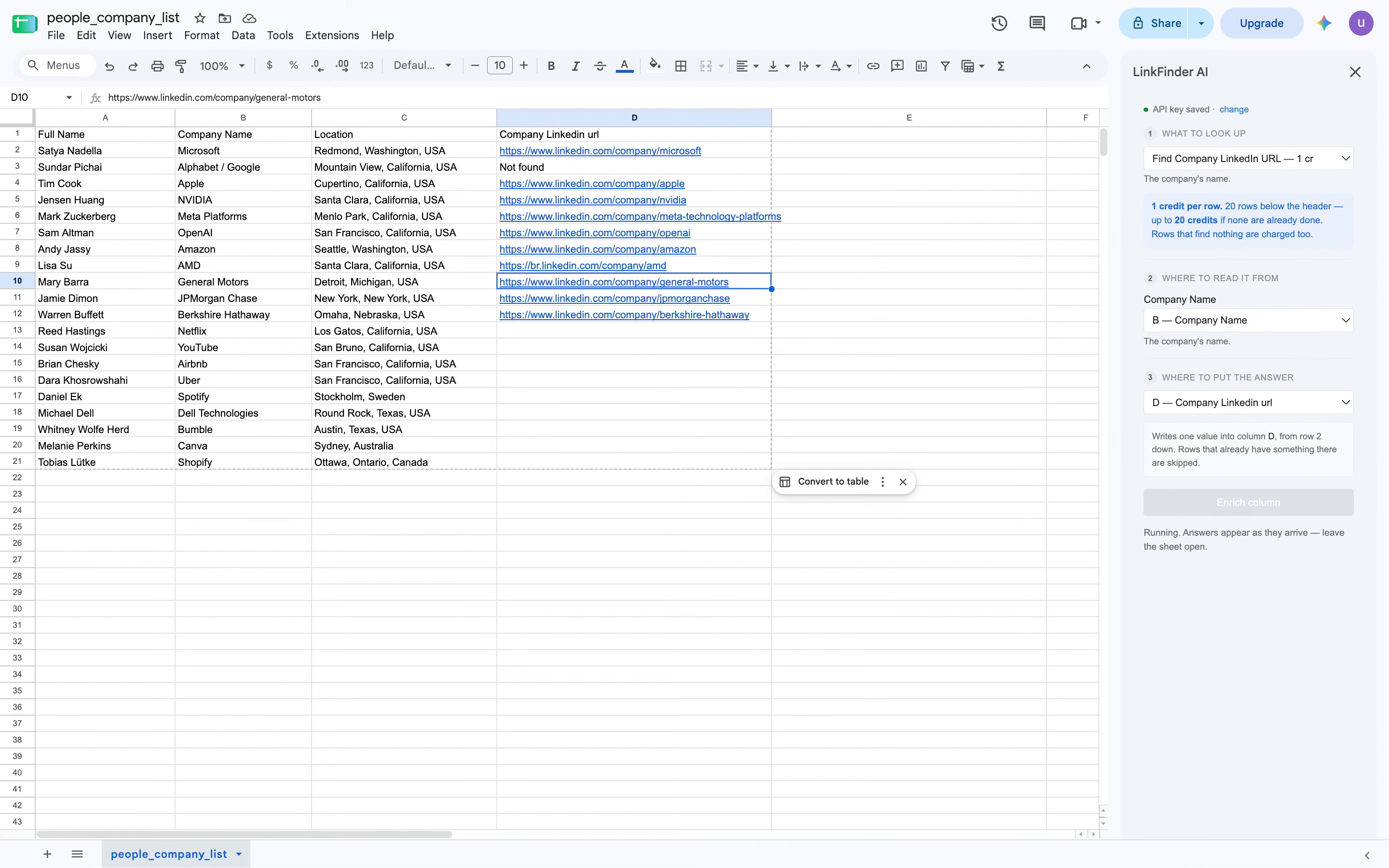The height and width of the screenshot is (868, 1389).
Task: Open vertical align dropdown
Action: [x=779, y=66]
